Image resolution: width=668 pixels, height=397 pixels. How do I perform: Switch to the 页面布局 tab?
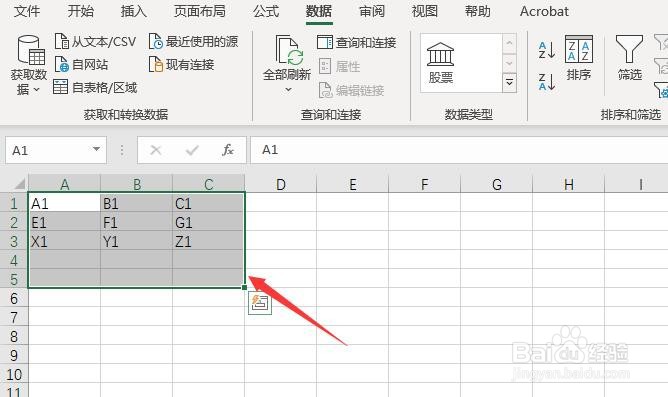(x=199, y=11)
